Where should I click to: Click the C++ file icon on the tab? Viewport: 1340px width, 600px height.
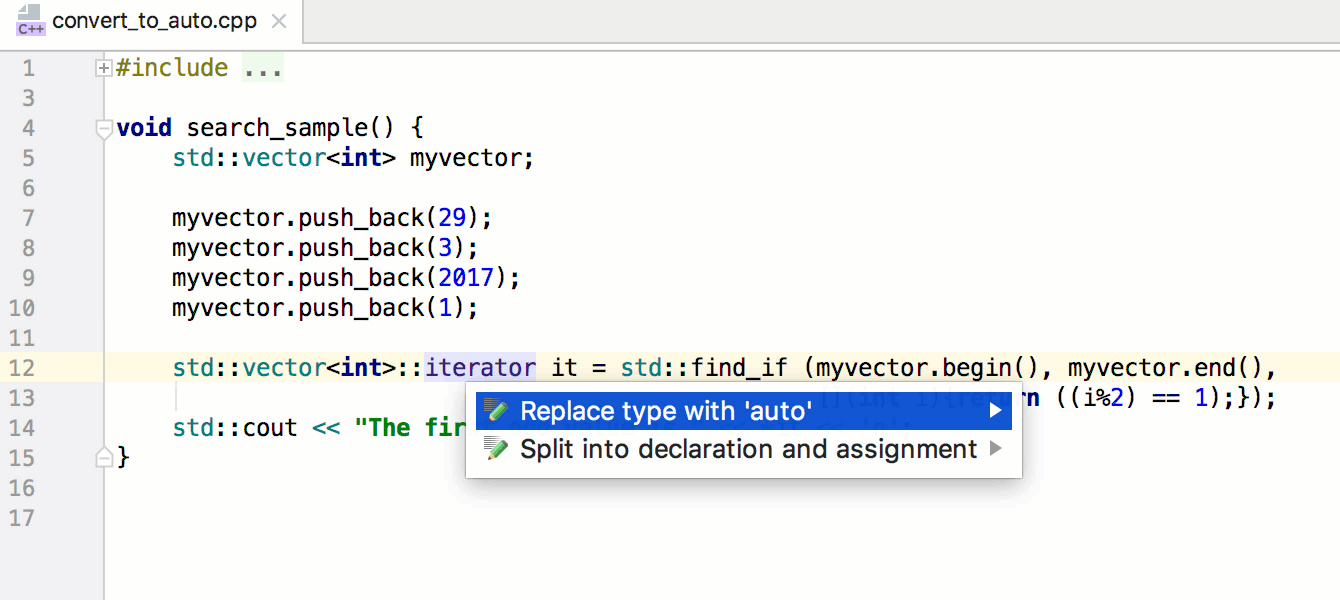(31, 21)
